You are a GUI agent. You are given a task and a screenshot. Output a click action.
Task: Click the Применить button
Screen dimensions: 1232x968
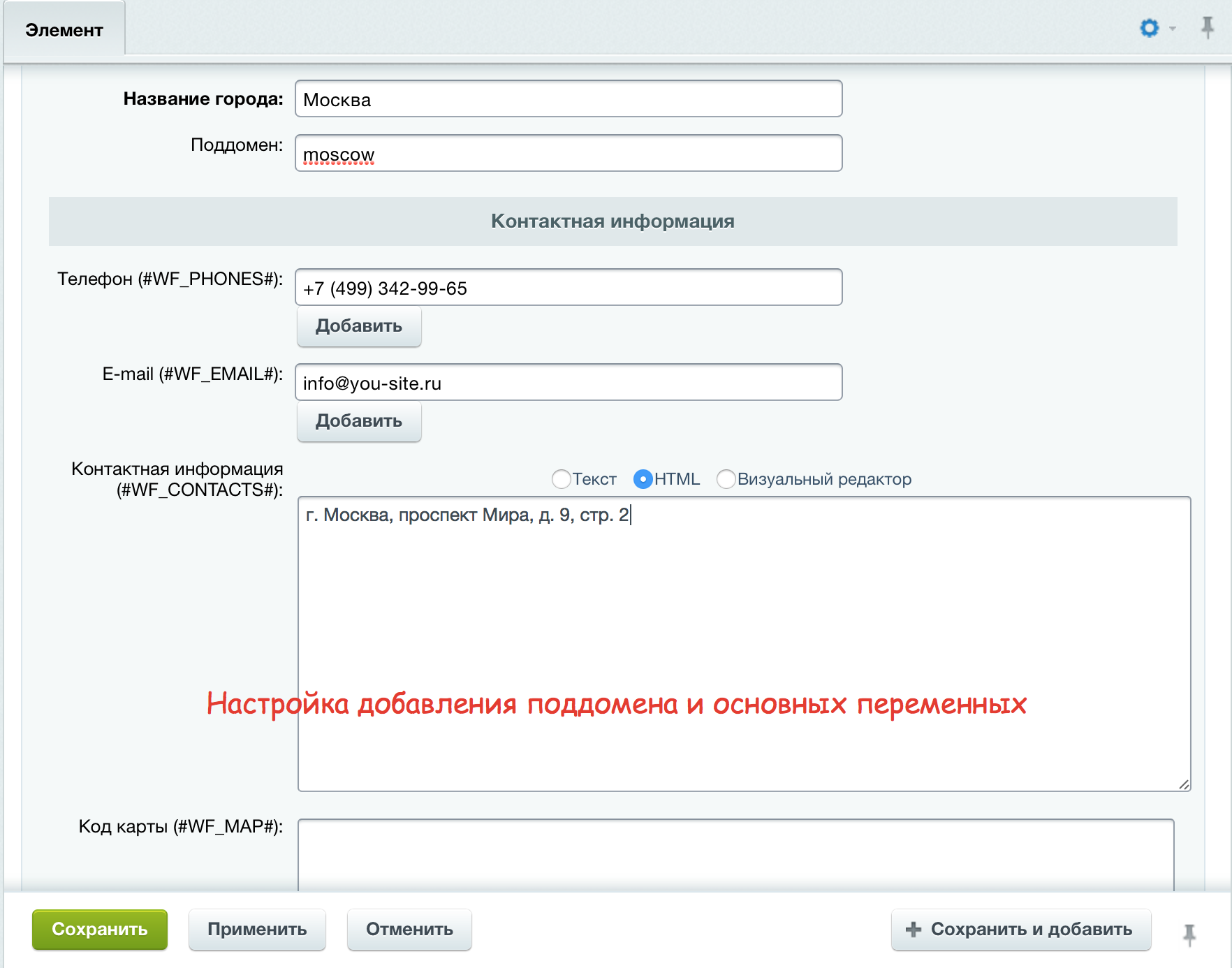[257, 930]
